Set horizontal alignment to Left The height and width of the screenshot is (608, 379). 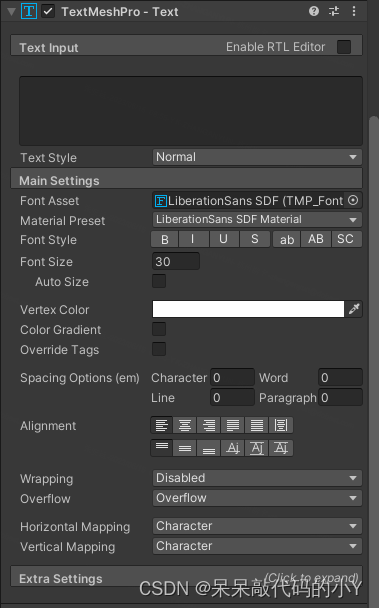click(161, 425)
